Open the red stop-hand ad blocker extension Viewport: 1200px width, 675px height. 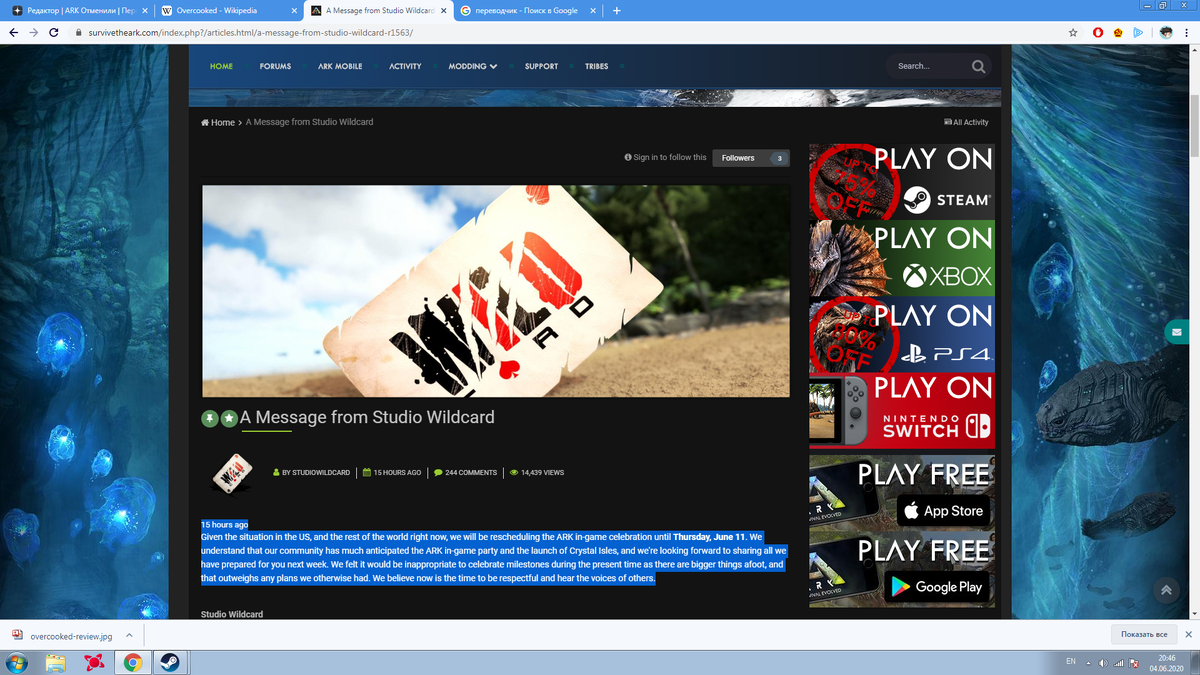tap(1097, 32)
